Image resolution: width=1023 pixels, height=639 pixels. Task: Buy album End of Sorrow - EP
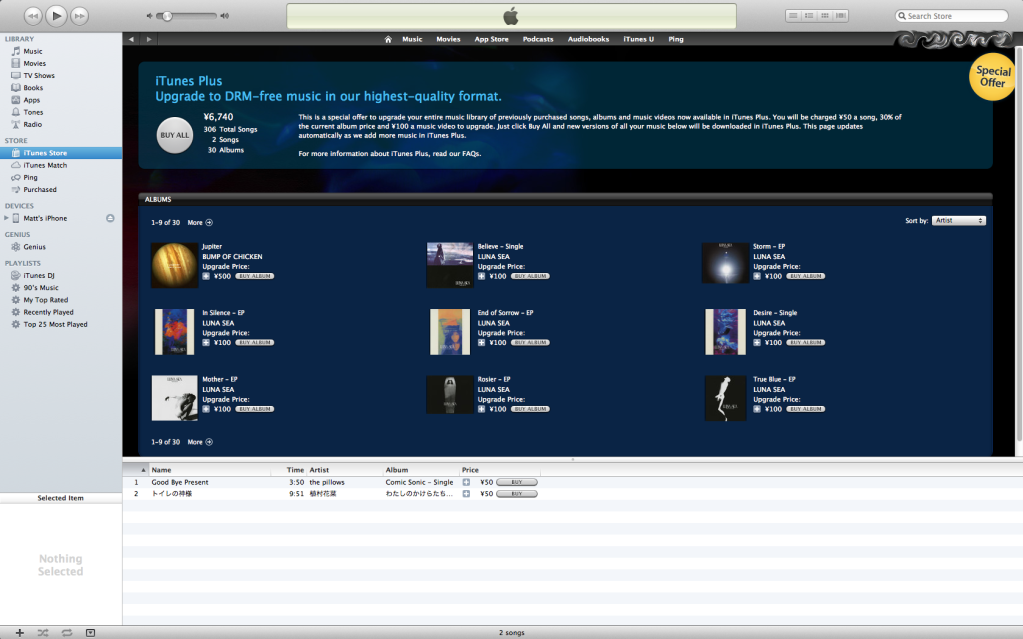pyautogui.click(x=530, y=343)
